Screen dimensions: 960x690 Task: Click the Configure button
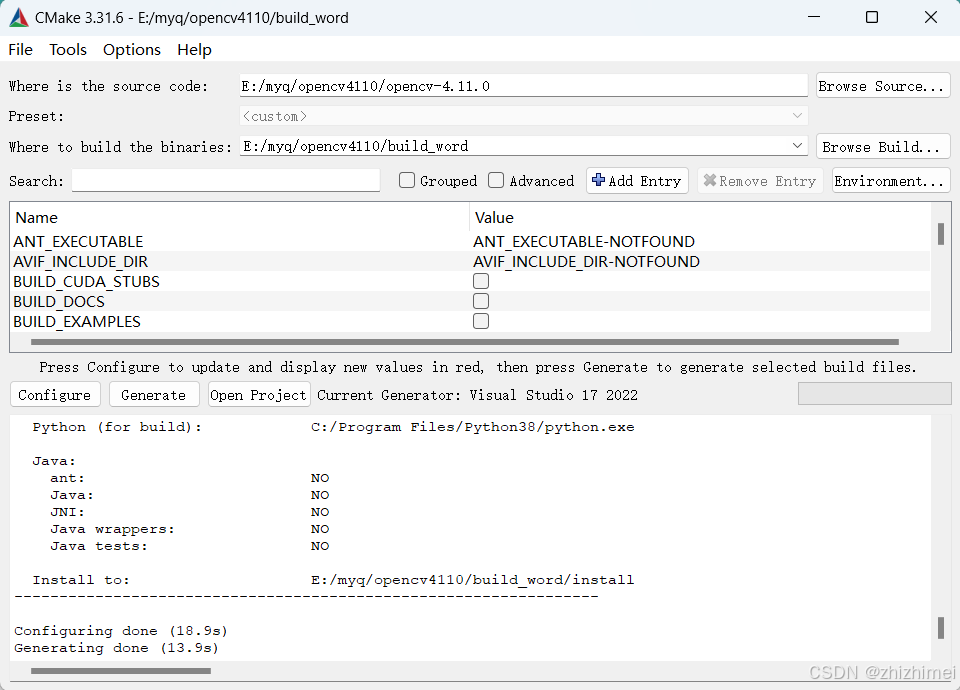coord(55,395)
